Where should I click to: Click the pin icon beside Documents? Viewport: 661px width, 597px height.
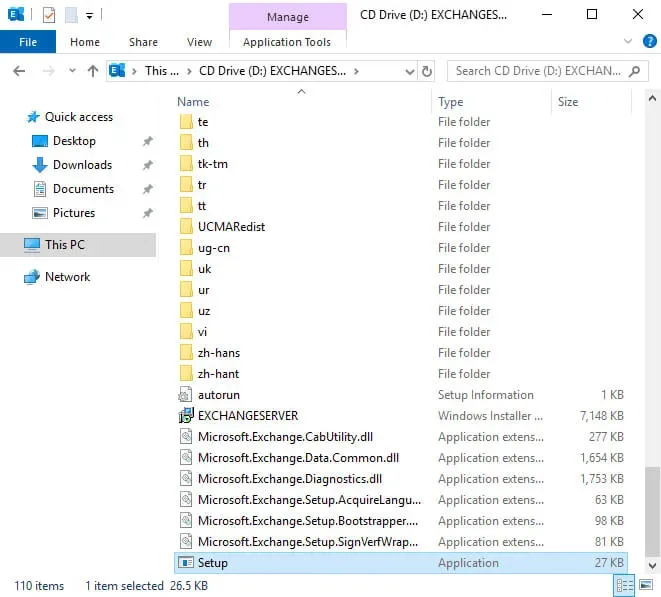tap(148, 189)
